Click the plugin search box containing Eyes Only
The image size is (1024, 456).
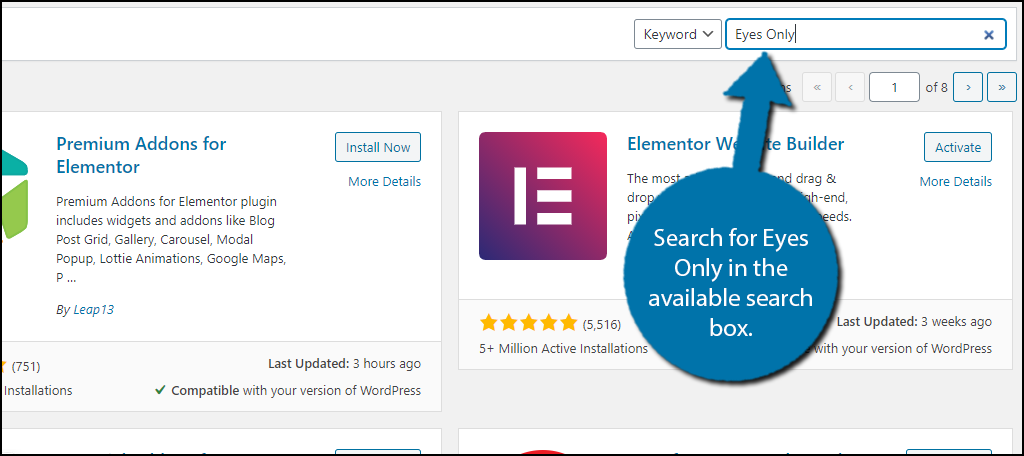coord(866,34)
